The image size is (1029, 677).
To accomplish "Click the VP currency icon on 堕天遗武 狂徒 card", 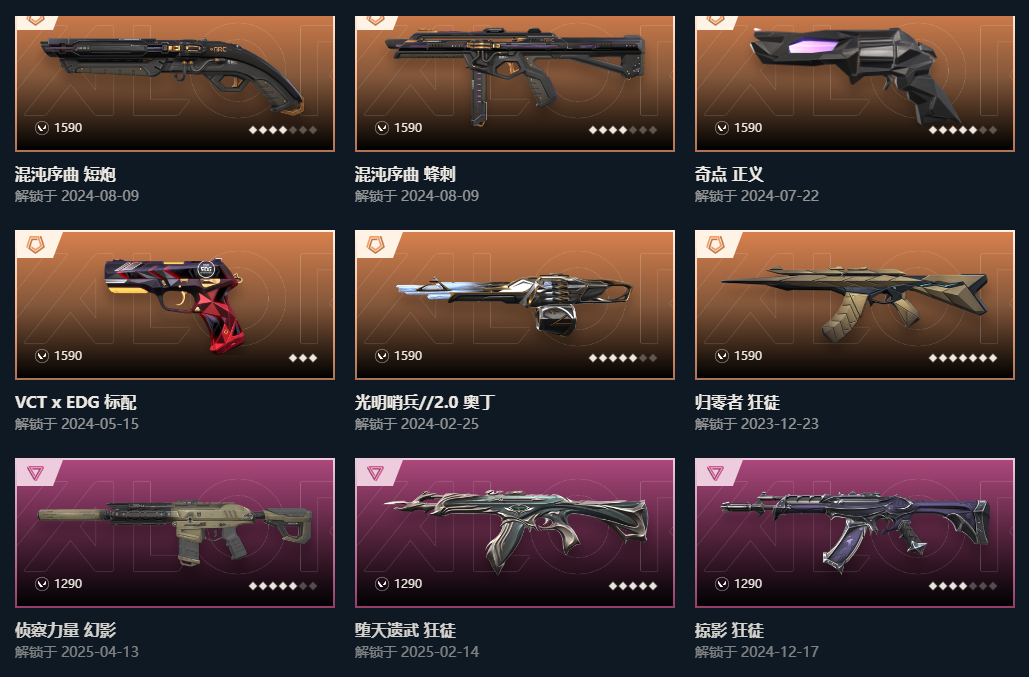I will click(382, 584).
